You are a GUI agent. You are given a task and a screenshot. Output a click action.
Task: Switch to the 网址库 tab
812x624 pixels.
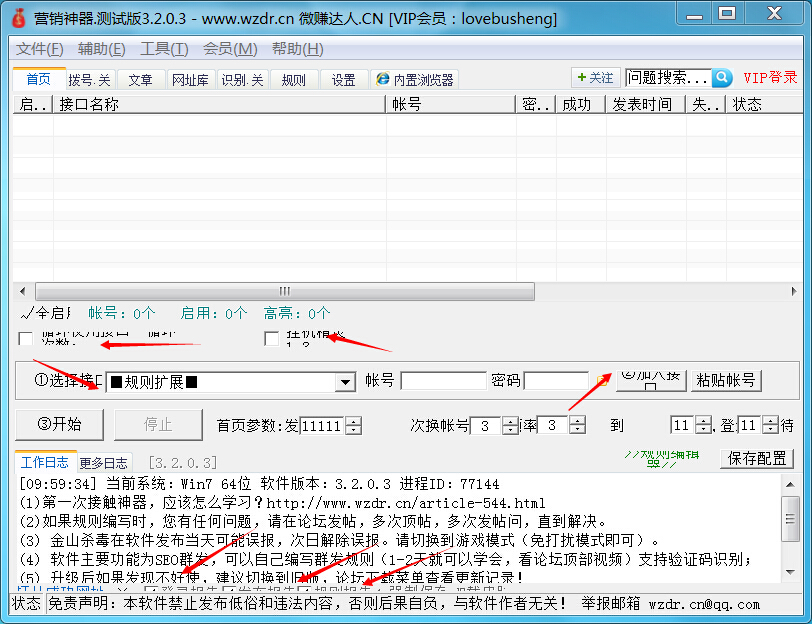click(x=189, y=80)
